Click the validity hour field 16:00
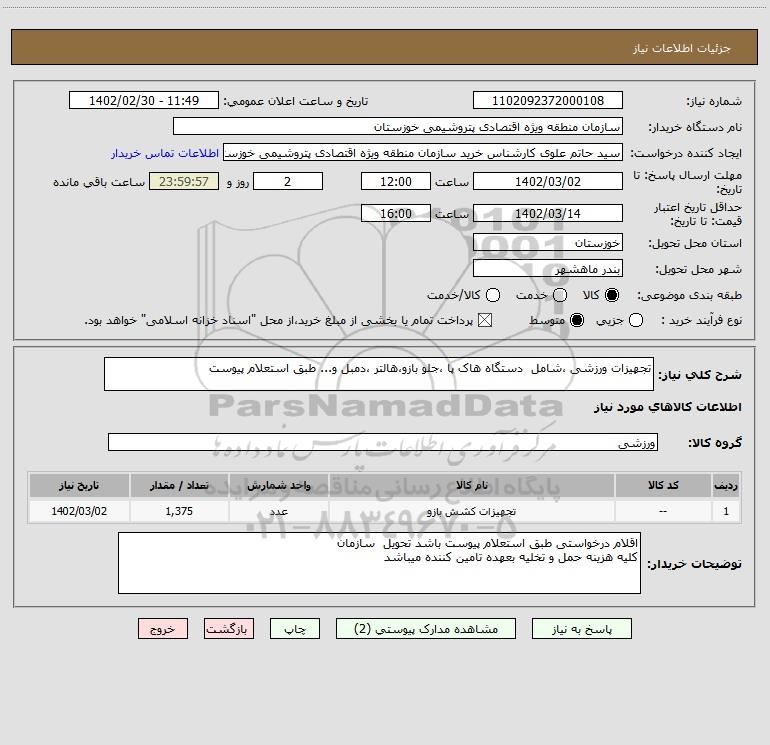The width and height of the screenshot is (770, 745). pos(396,213)
